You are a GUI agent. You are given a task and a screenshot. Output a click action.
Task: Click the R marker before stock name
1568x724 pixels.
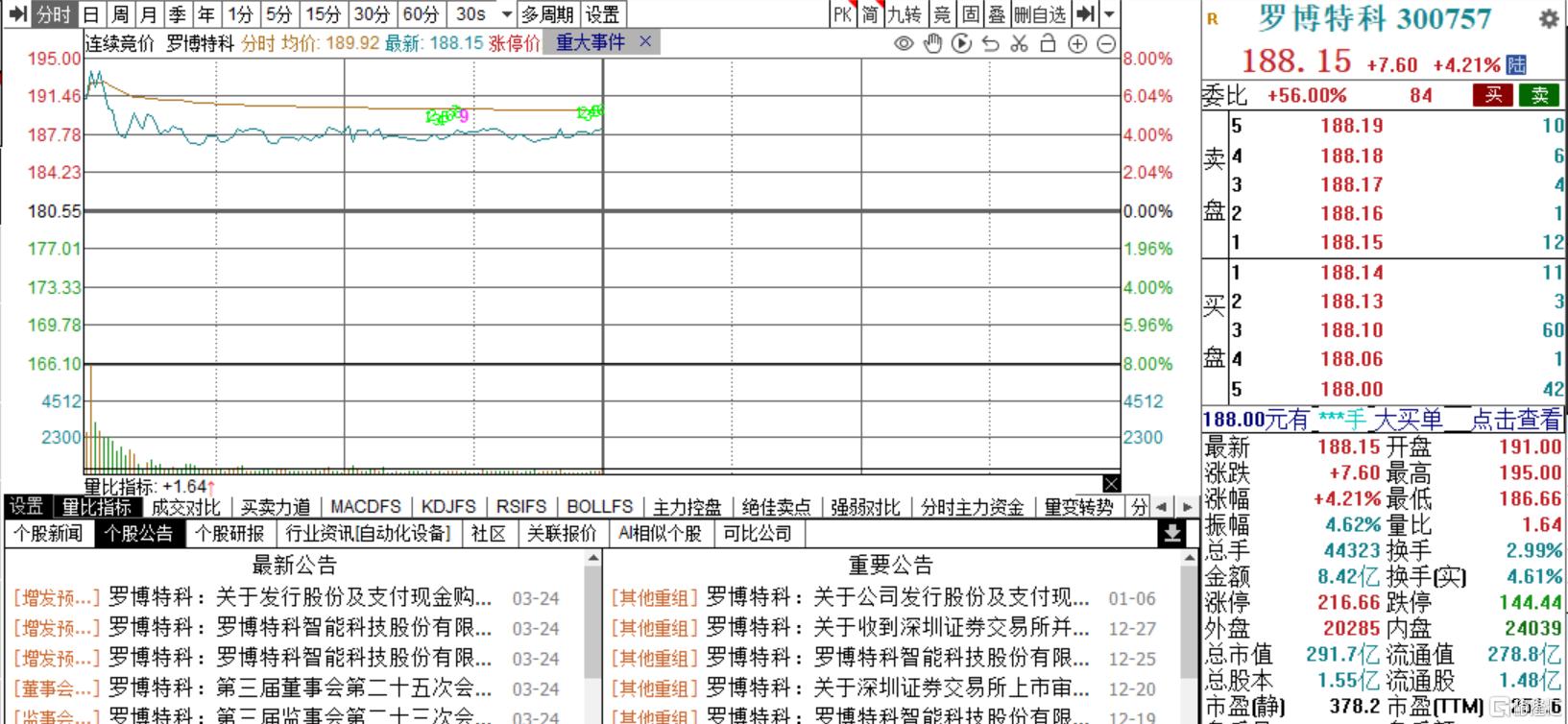pyautogui.click(x=1213, y=19)
